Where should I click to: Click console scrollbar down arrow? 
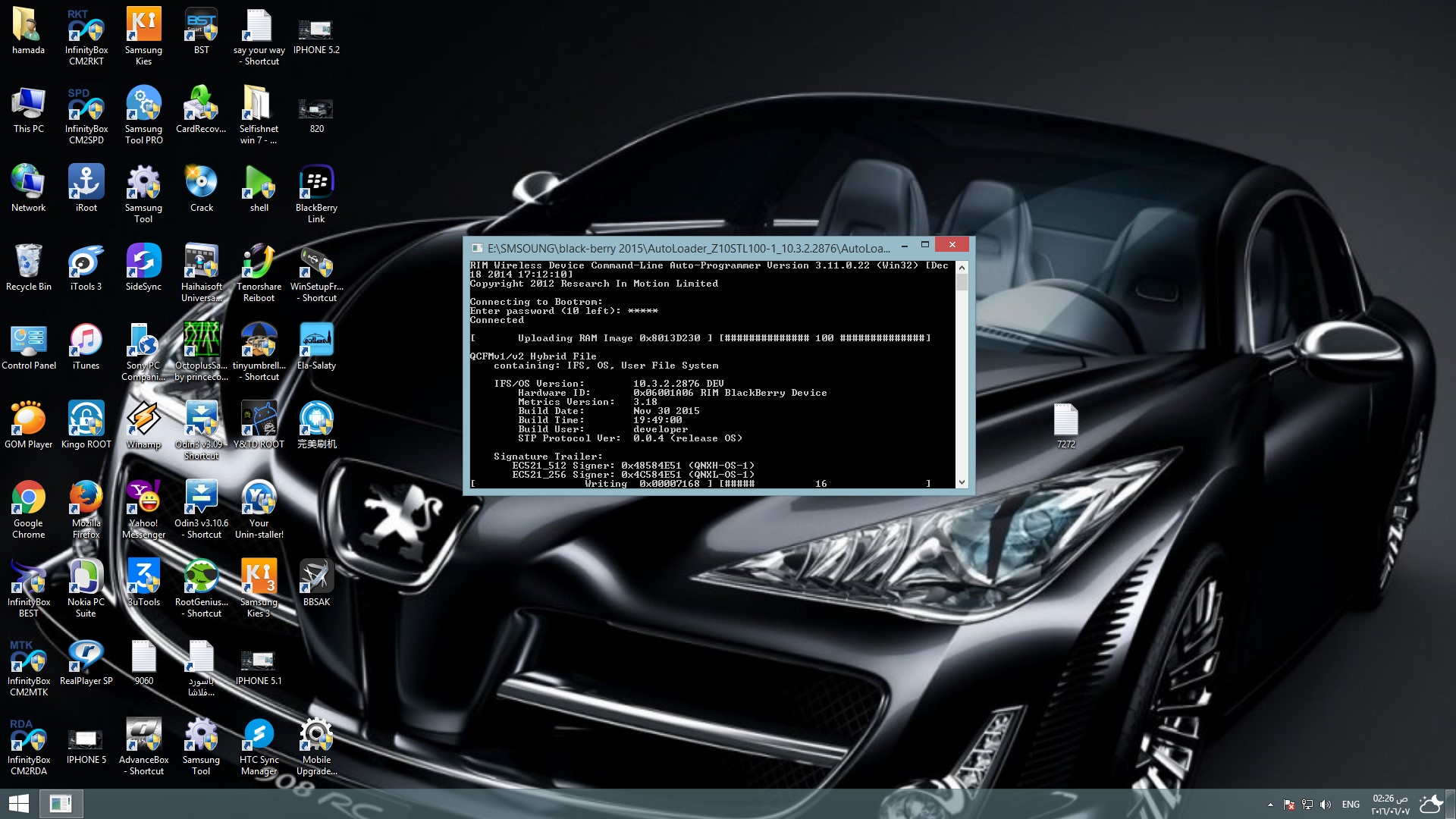pyautogui.click(x=962, y=482)
